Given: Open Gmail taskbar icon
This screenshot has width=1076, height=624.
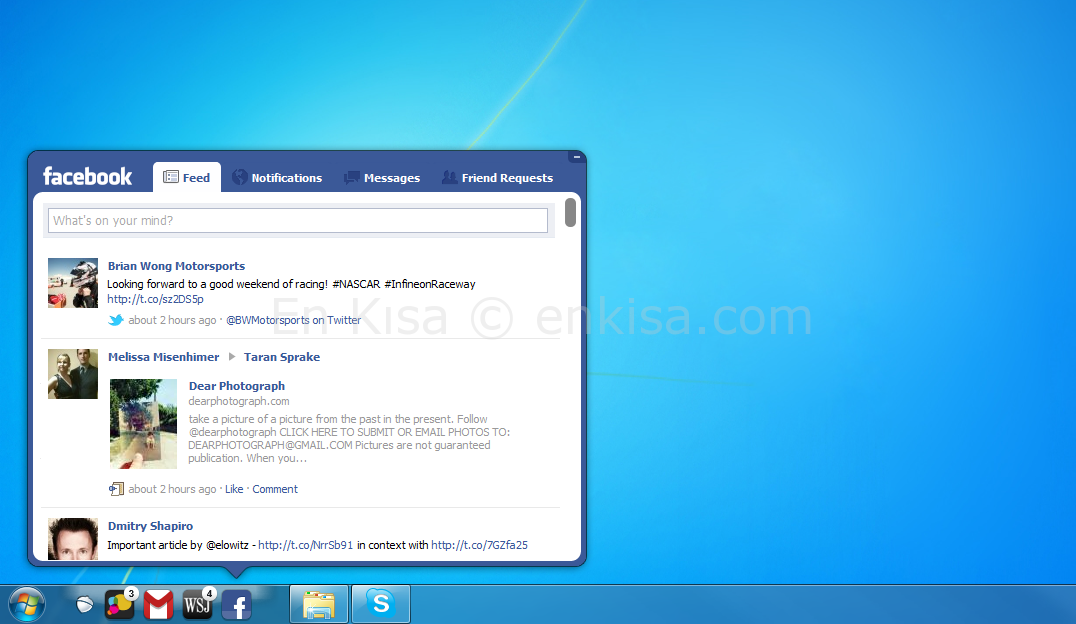Looking at the screenshot, I should click(x=159, y=605).
